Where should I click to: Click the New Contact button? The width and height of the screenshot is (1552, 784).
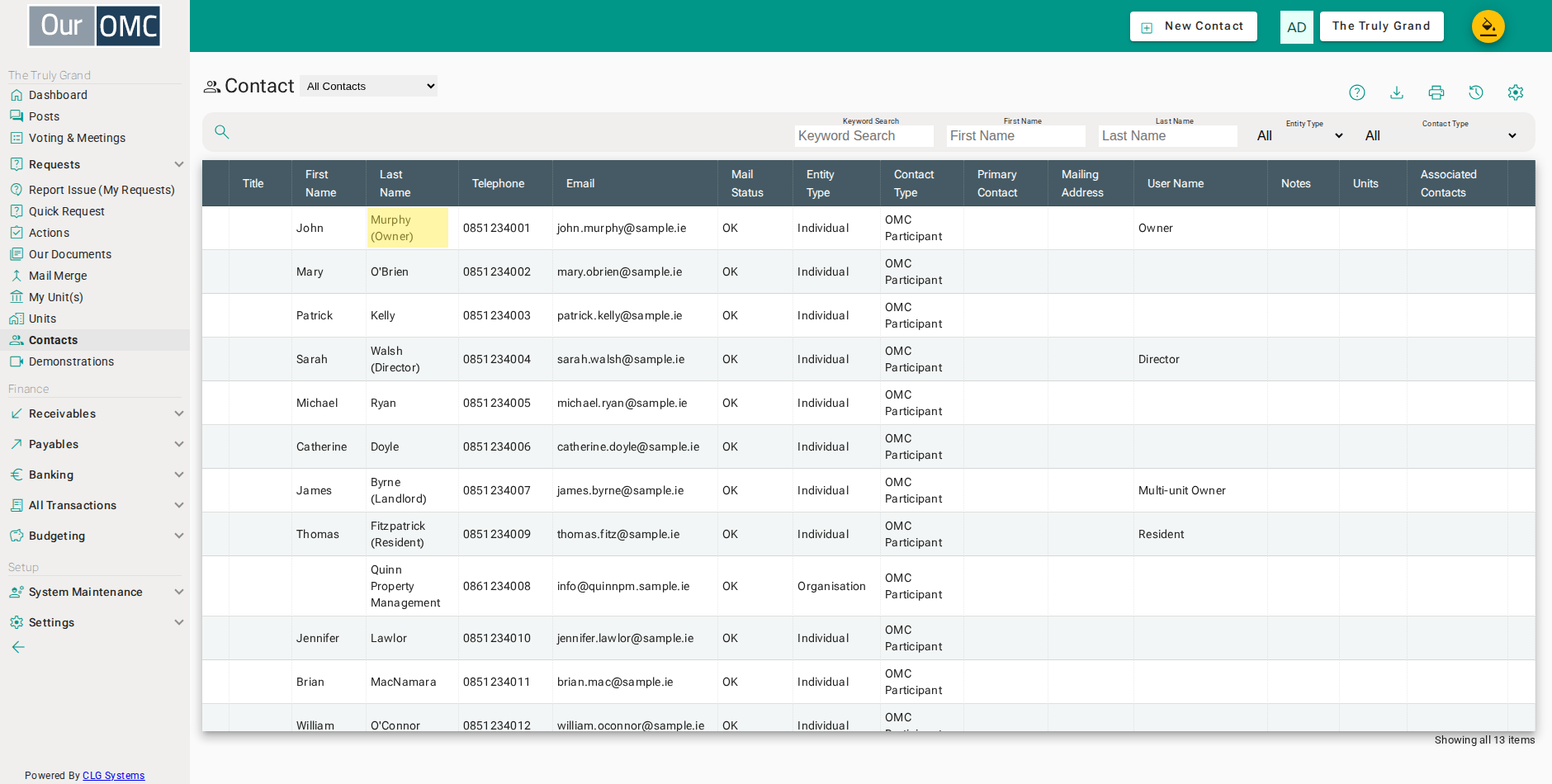[1194, 26]
